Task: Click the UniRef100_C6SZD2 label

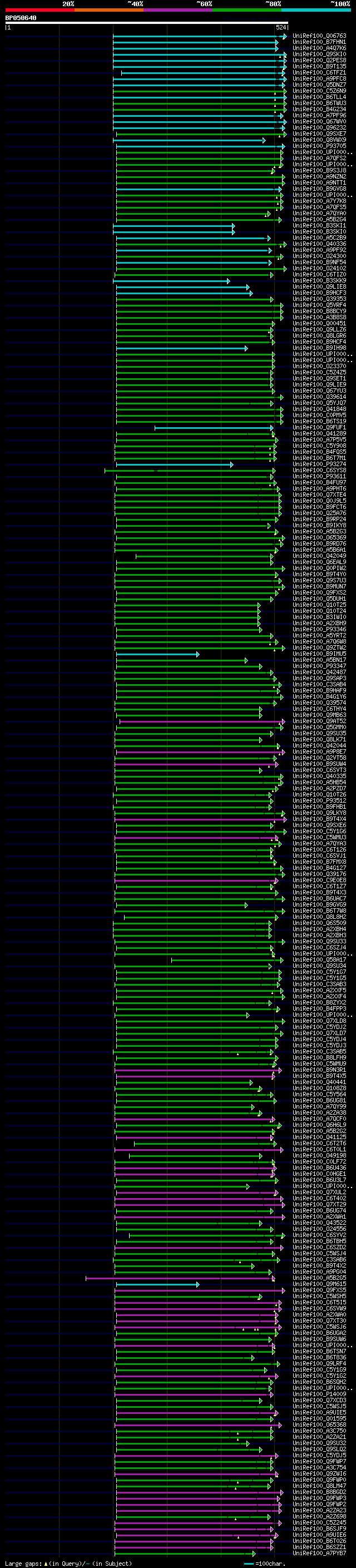Action: pos(319,1248)
